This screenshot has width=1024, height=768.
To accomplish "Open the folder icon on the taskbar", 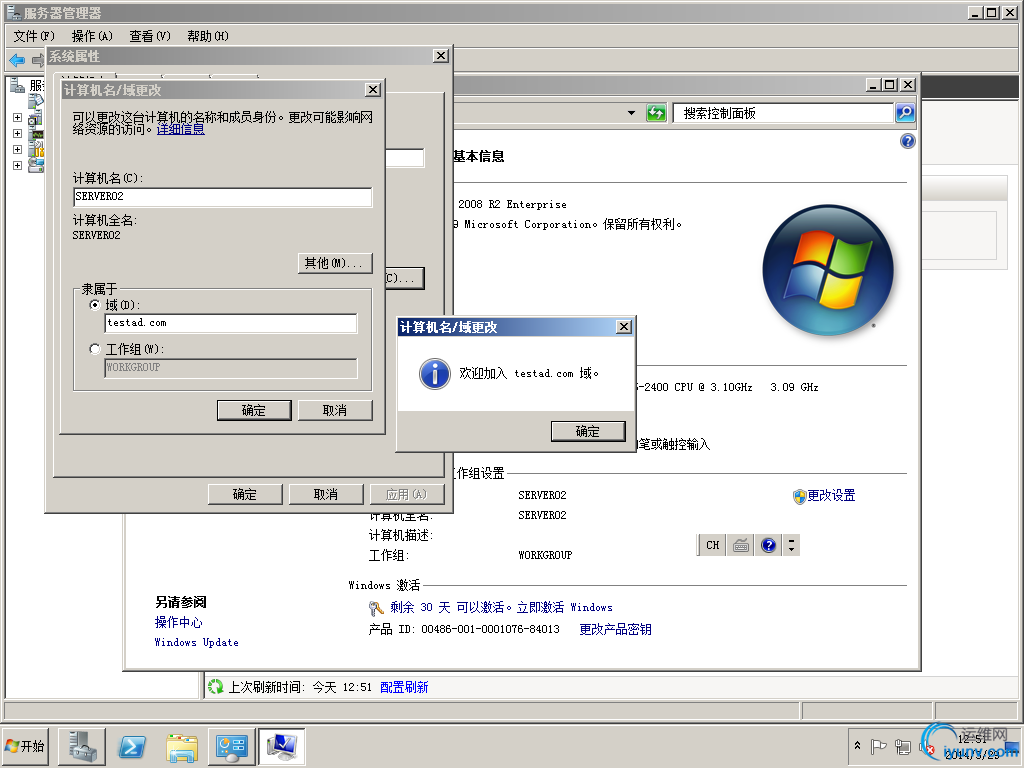I will coord(180,746).
